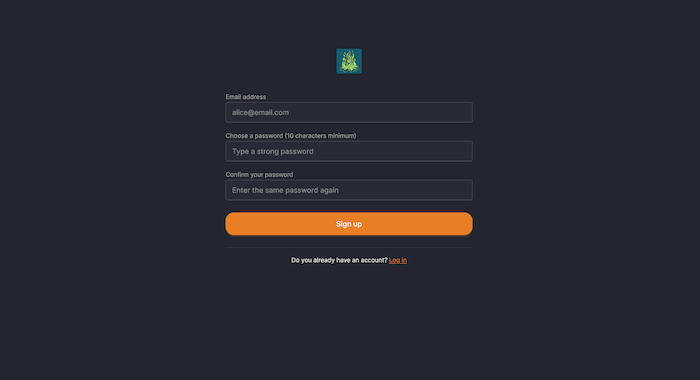The width and height of the screenshot is (700, 380).
Task: Click the green plant logo icon
Action: tap(349, 61)
